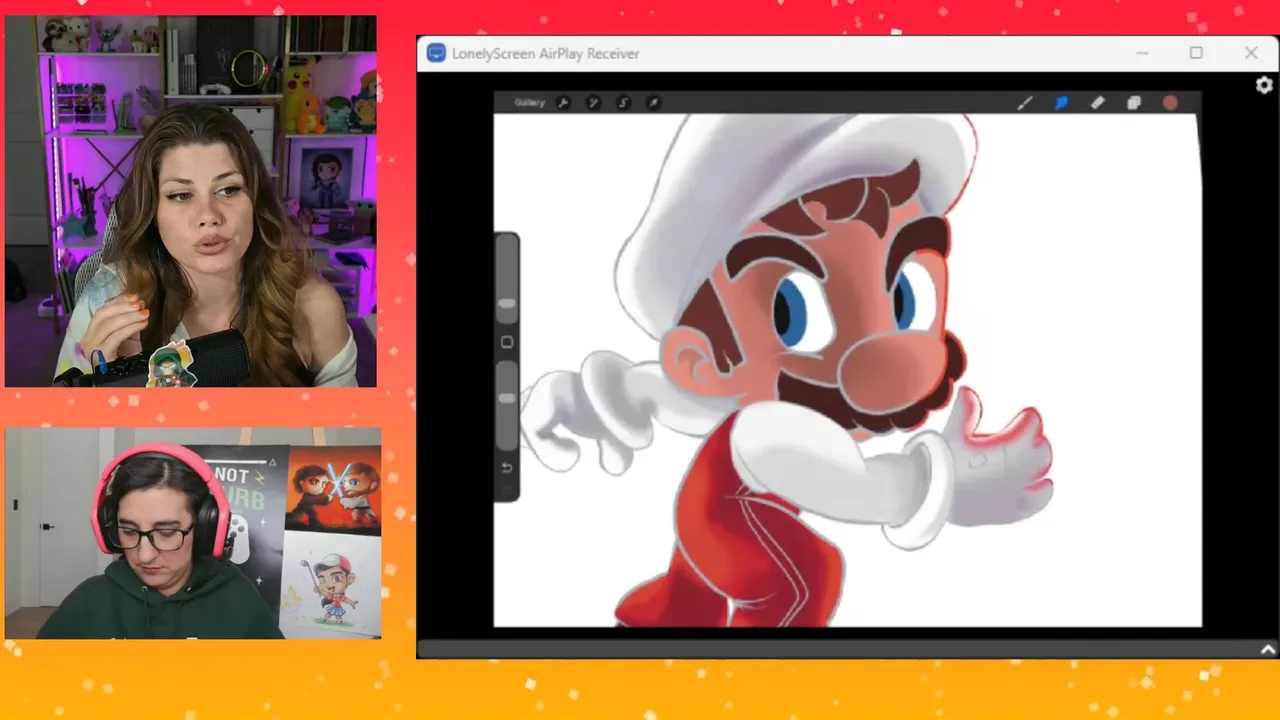This screenshot has height=720, width=1280.
Task: Minimize the LonelyScreen AirPlay Receiver window
Action: (x=1142, y=53)
